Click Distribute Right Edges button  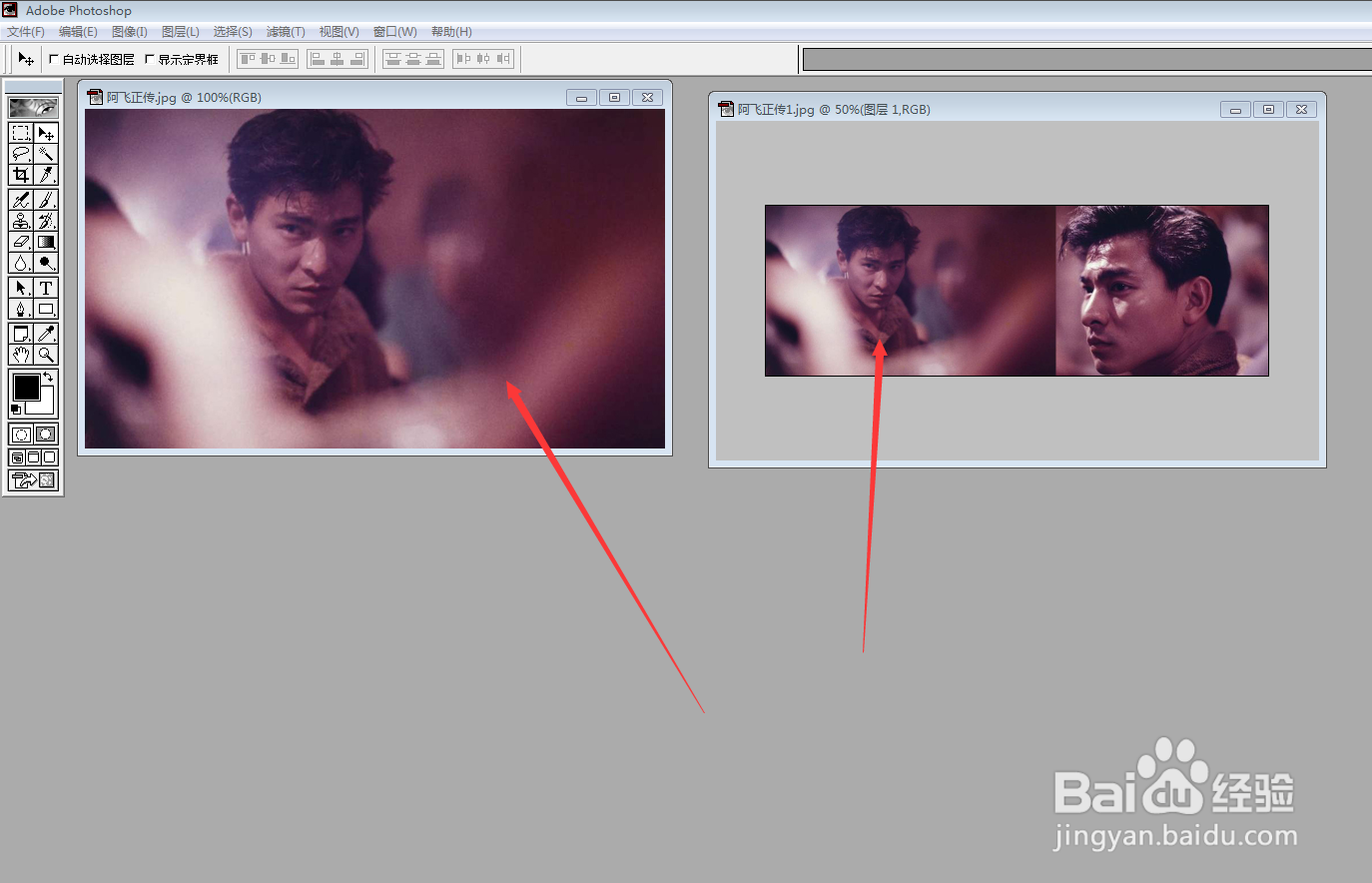(503, 59)
